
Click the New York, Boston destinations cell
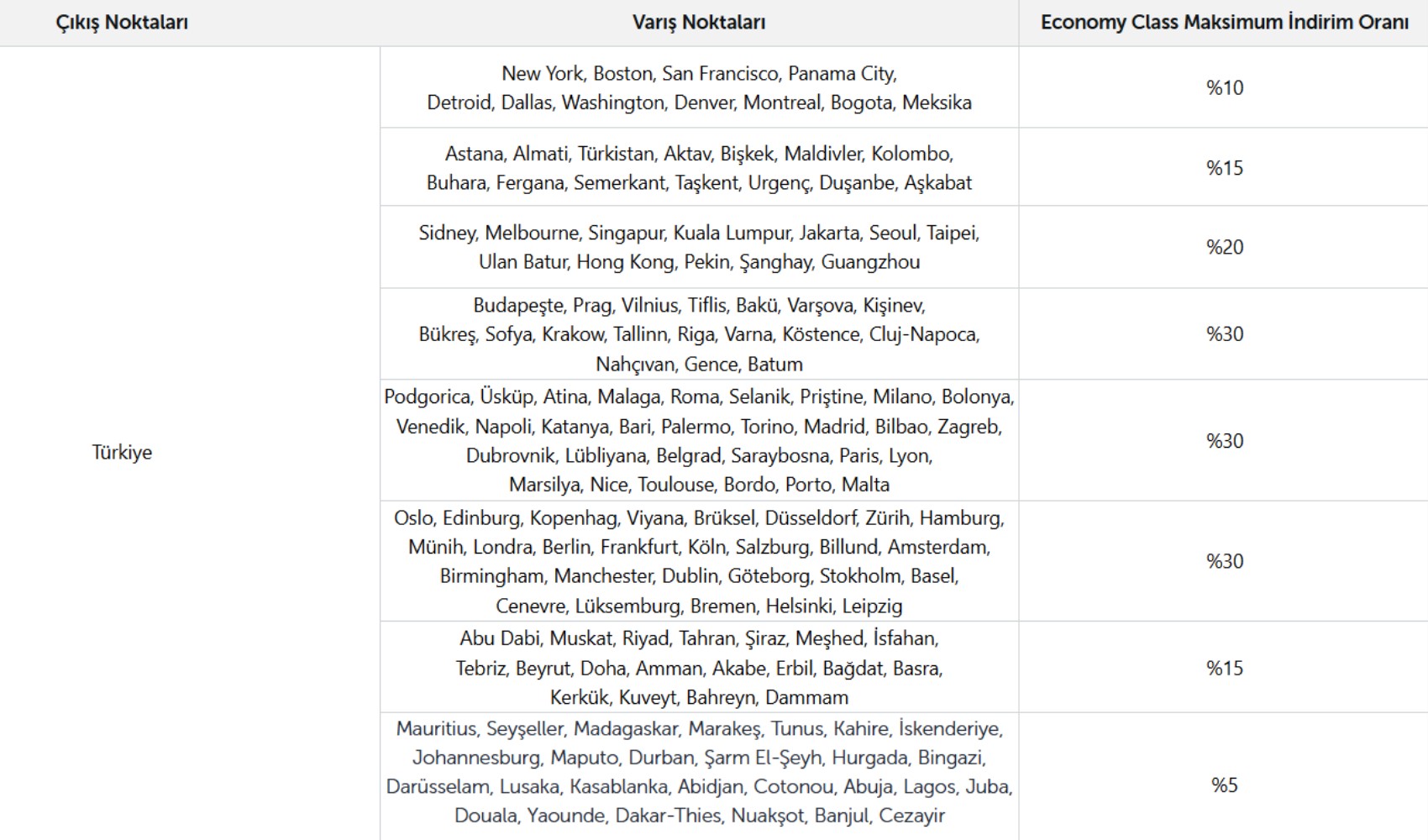click(699, 87)
